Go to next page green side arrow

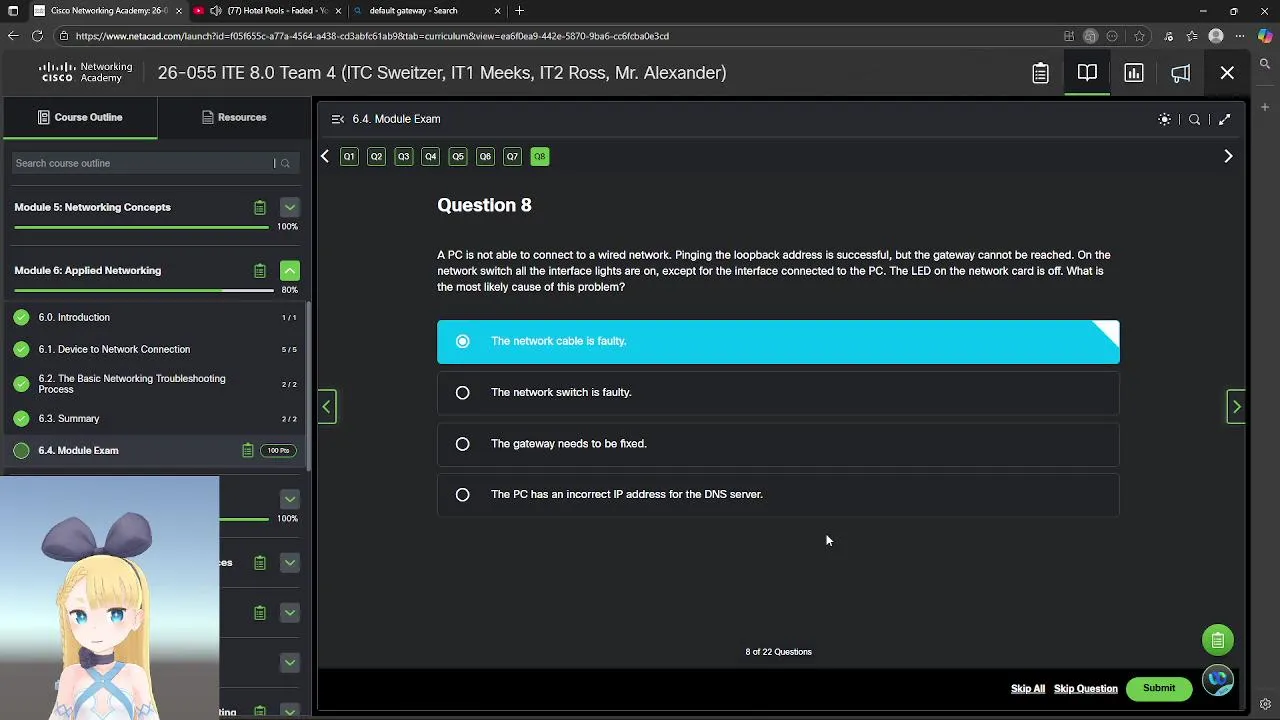point(1236,407)
